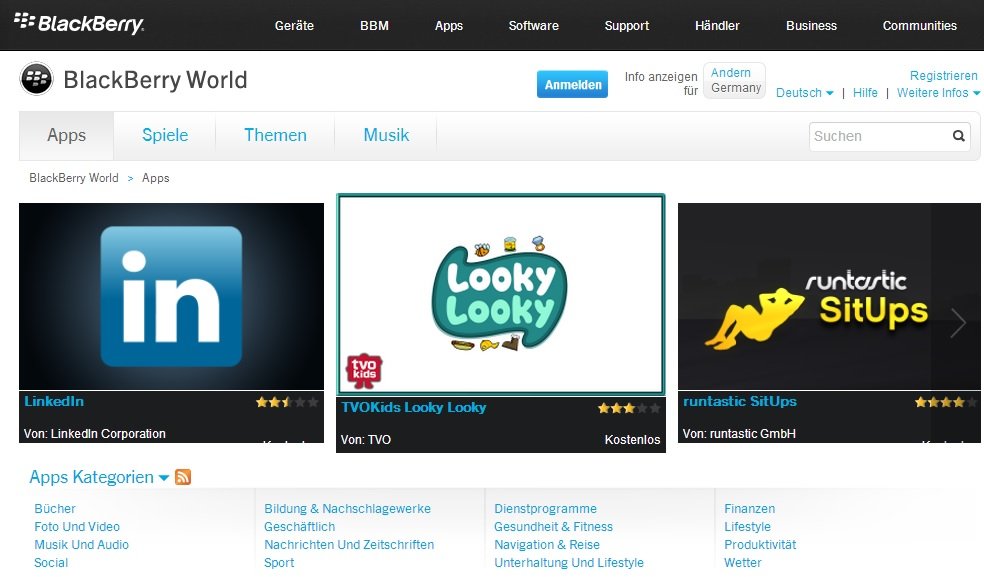
Task: Expand the Weitere Infos dropdown
Action: pos(938,93)
